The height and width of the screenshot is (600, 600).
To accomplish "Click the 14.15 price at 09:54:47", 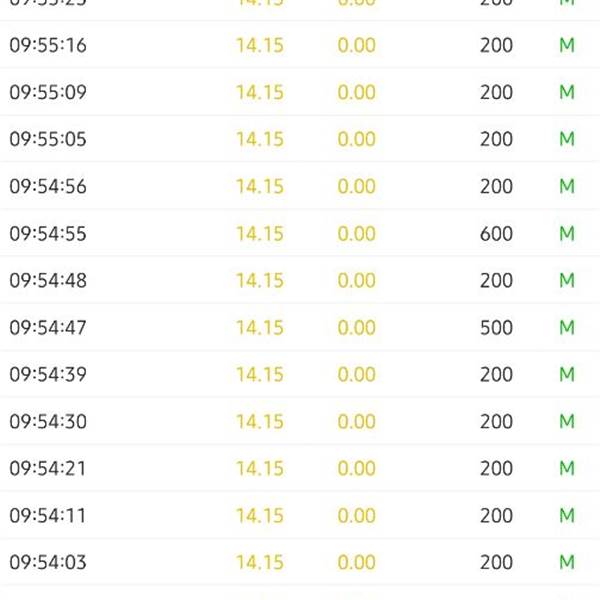I will pyautogui.click(x=260, y=328).
